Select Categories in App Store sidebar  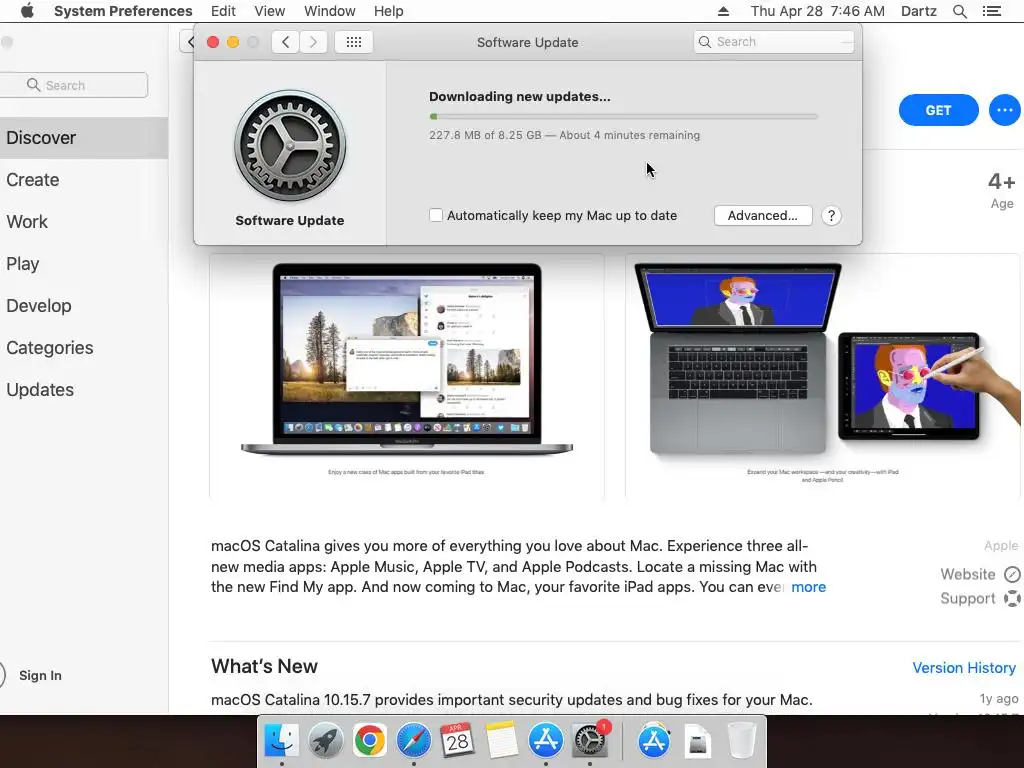84,347
